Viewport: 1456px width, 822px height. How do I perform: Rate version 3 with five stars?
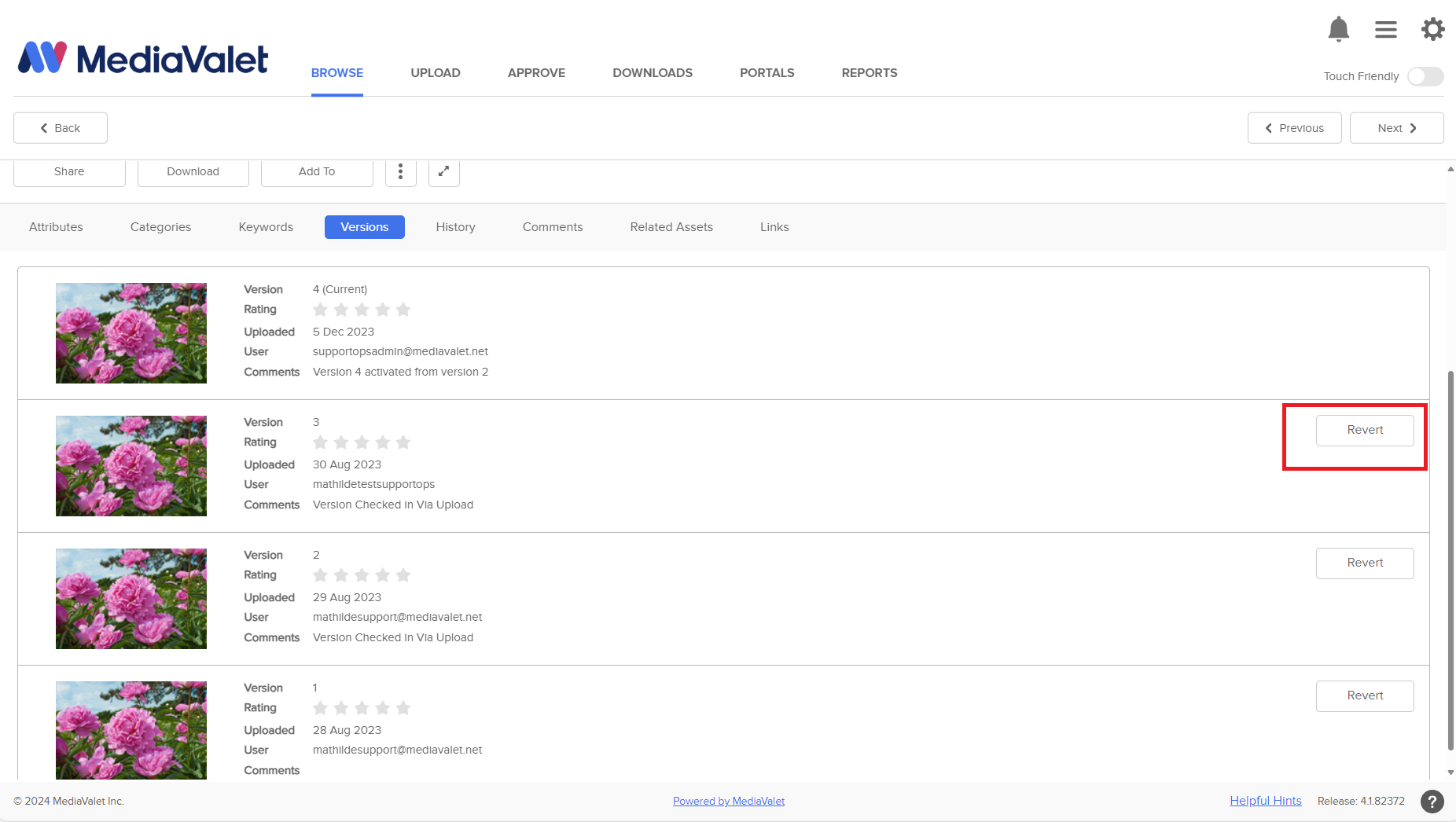pos(403,442)
